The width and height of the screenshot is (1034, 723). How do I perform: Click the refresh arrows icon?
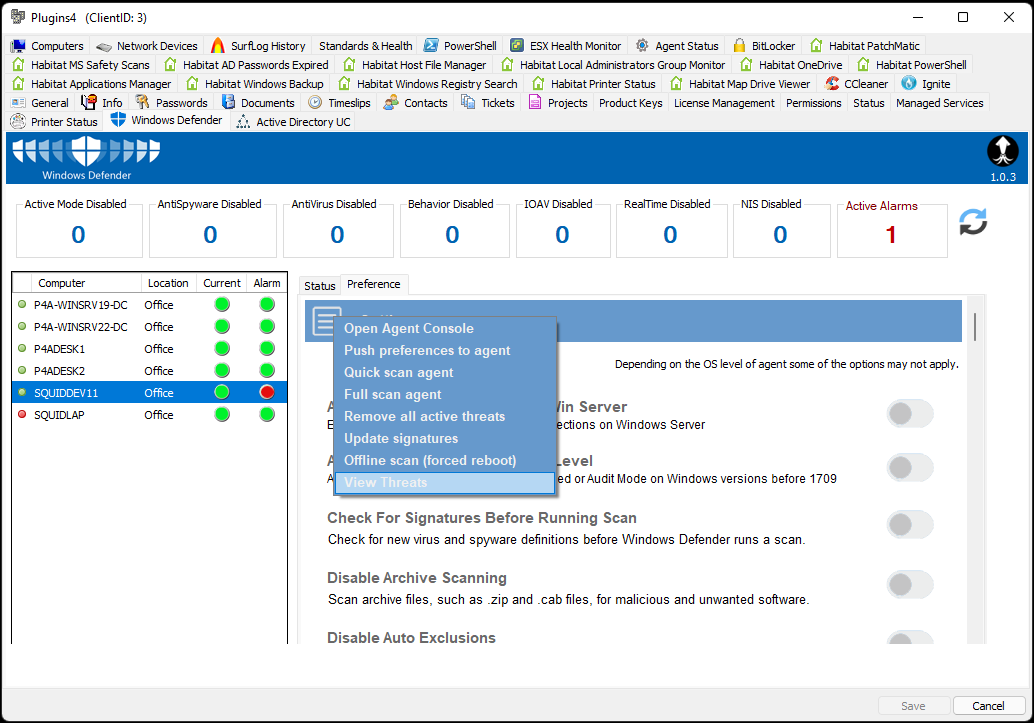click(972, 222)
